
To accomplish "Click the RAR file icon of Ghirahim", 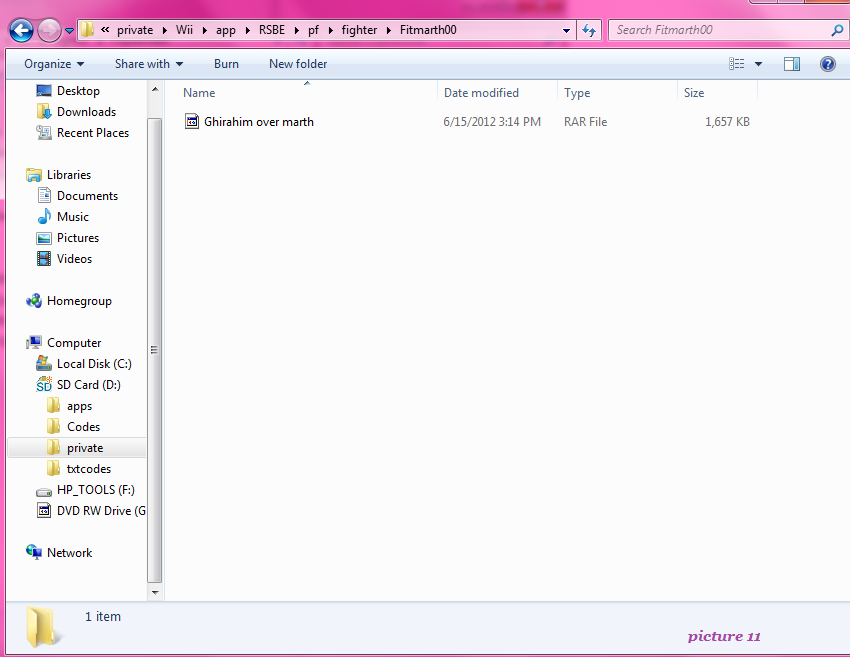I will [192, 121].
